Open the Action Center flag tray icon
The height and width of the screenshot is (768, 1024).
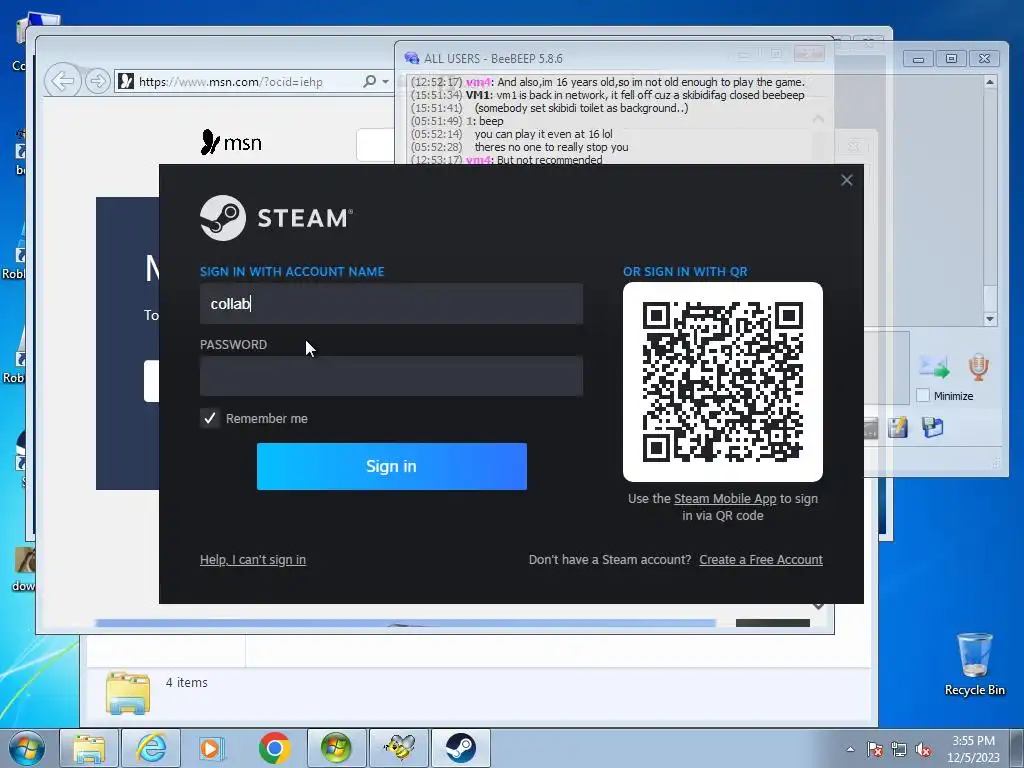tap(875, 749)
